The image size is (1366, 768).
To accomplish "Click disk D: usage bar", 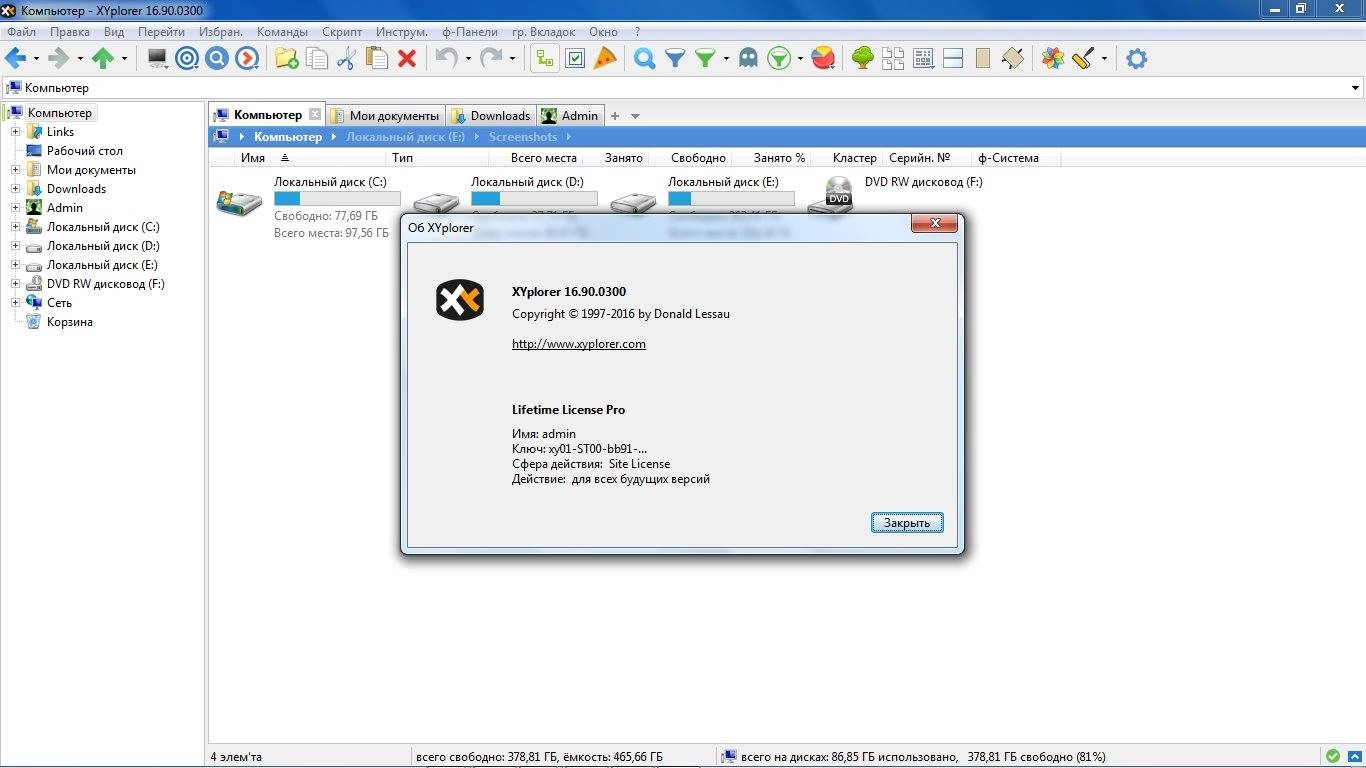I will [534, 199].
